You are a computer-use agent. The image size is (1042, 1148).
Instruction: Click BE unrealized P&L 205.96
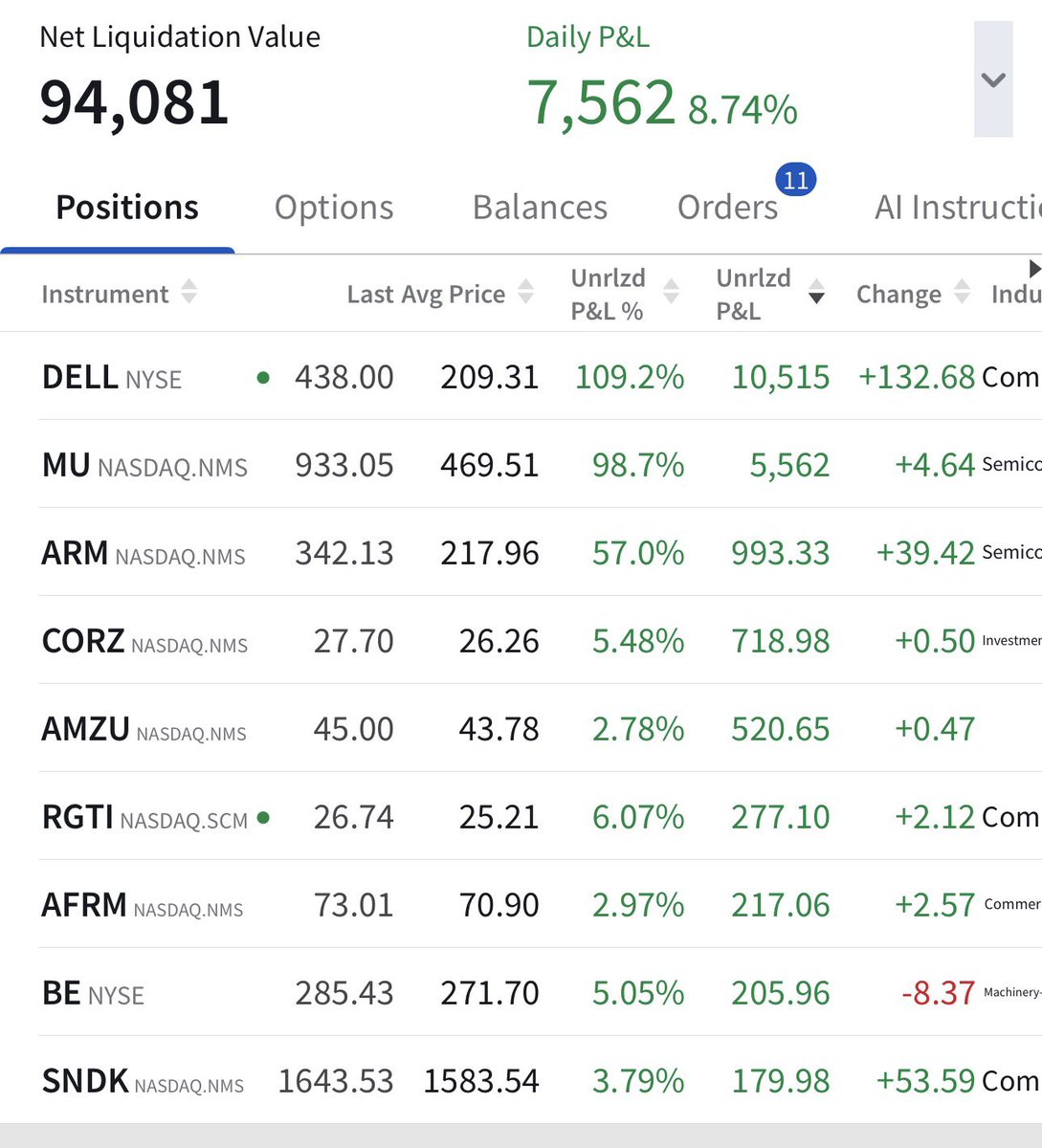[x=781, y=993]
